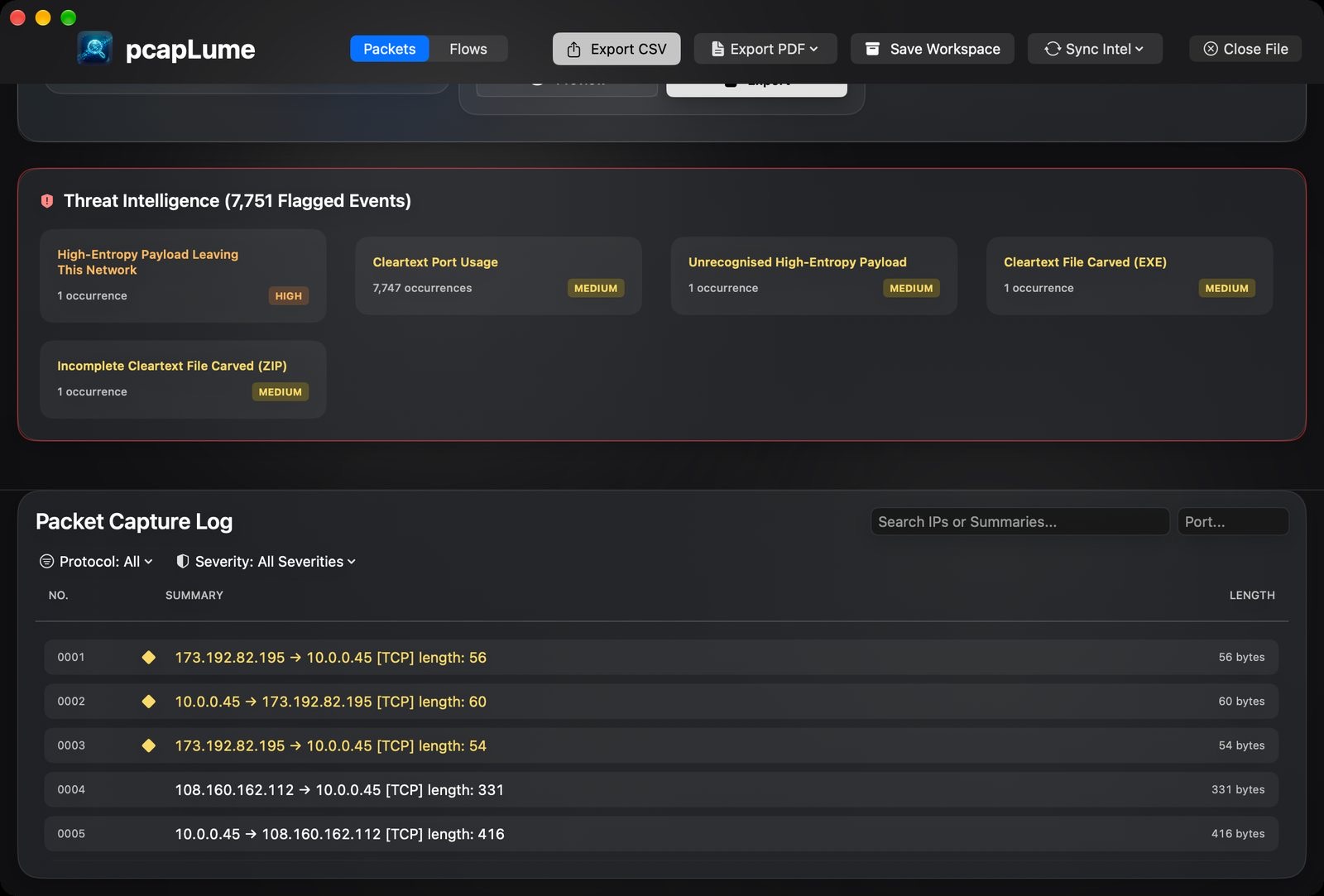Open the Cleartext Port Usage card
Viewport: 1324px width, 896px height.
point(498,276)
